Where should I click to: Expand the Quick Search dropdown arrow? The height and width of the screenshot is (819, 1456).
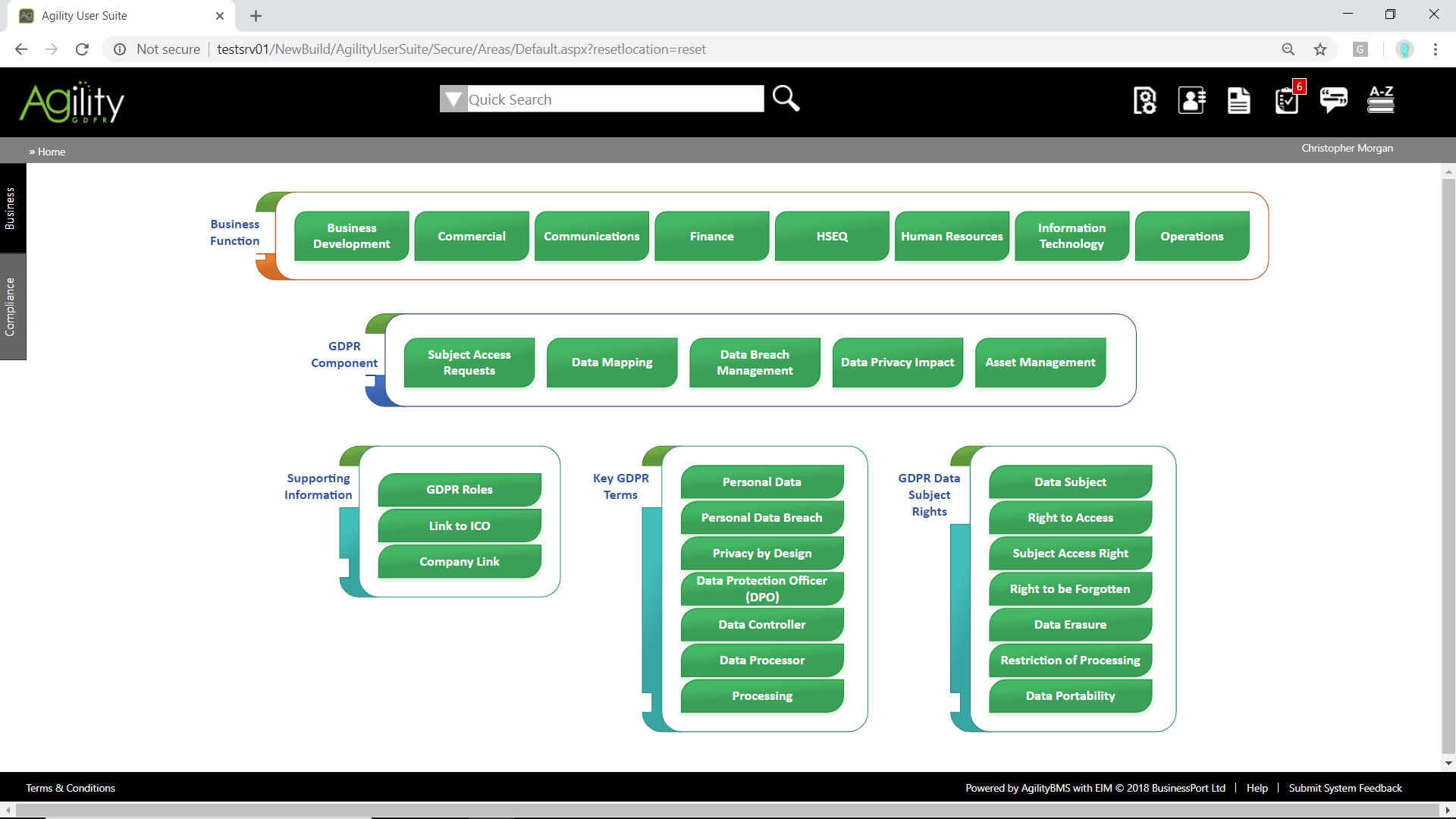453,99
